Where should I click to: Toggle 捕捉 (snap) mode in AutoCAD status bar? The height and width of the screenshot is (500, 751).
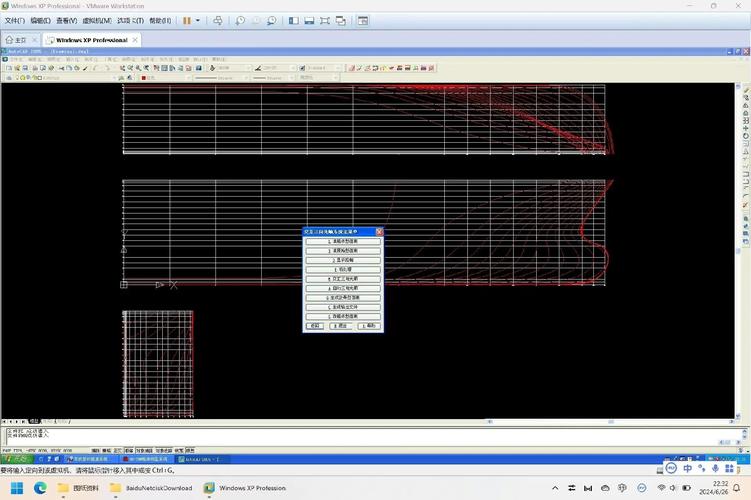(95, 450)
